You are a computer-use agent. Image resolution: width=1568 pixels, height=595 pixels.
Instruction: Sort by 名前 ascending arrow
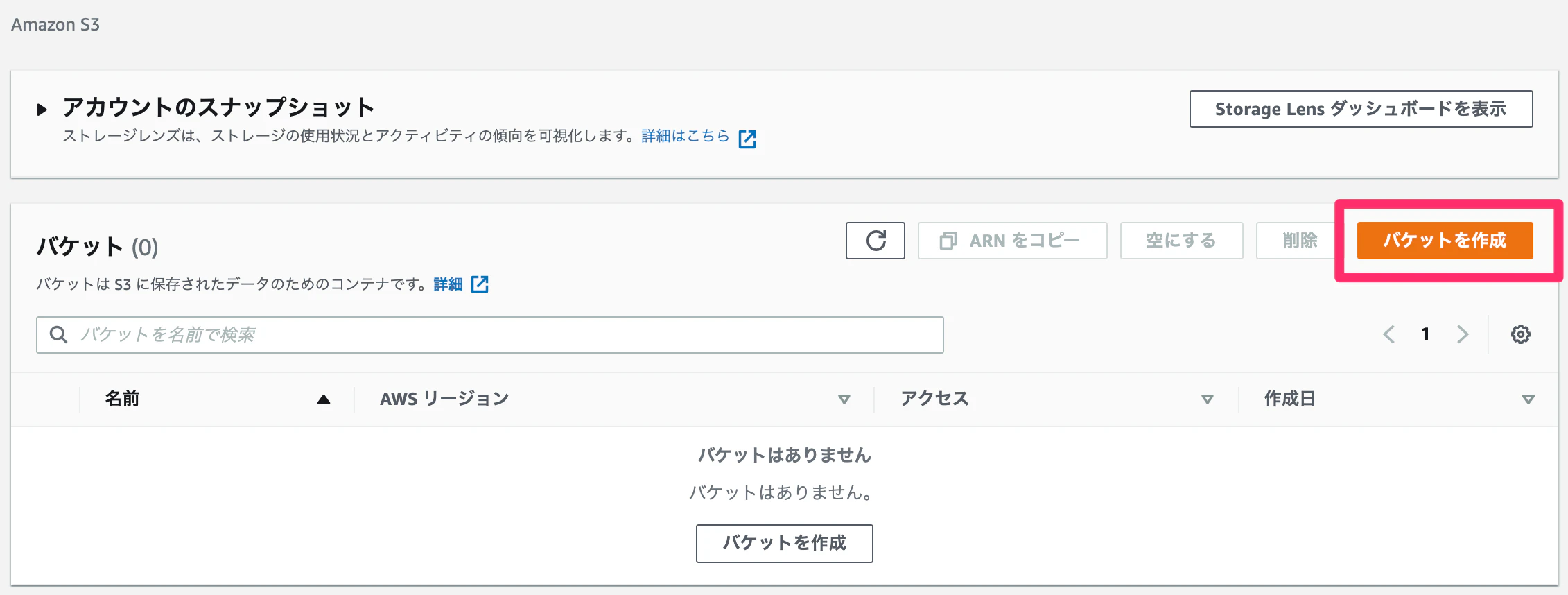[x=324, y=399]
